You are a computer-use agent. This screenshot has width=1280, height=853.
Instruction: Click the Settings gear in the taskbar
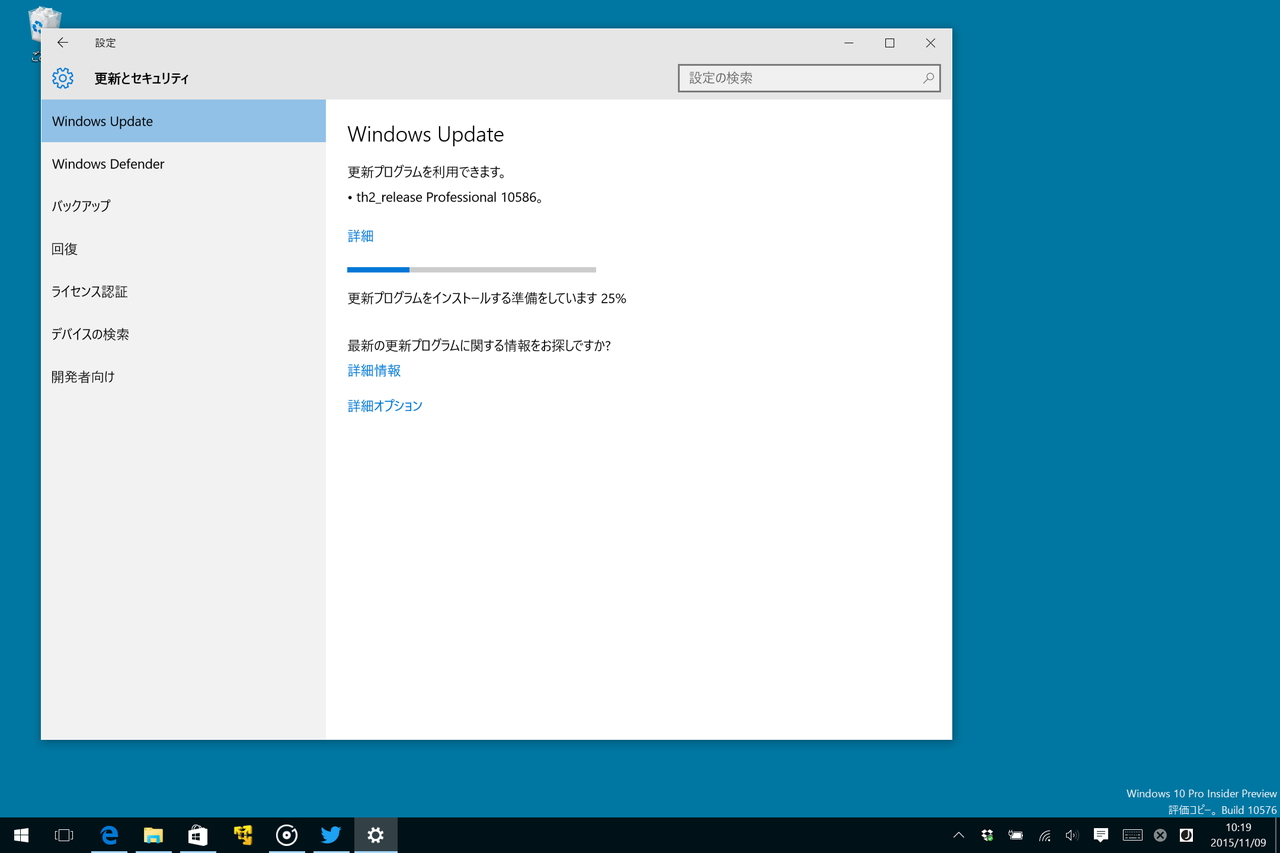pos(376,835)
